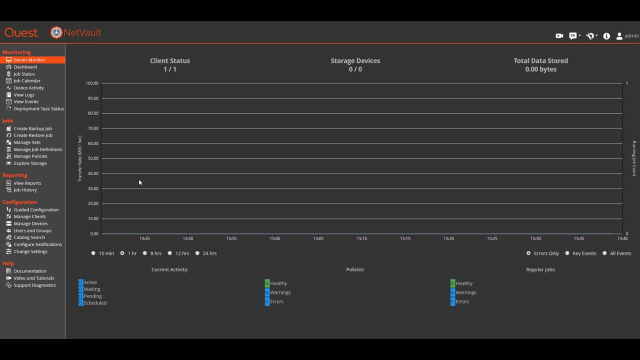Click the Manage Sets icon
The width and height of the screenshot is (640, 360).
9,142
